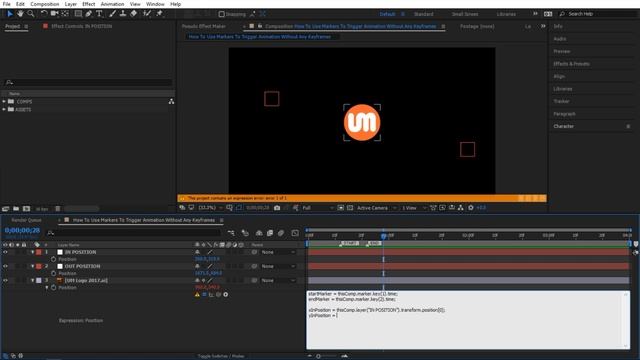This screenshot has width=640, height=360.
Task: Select the Brush tool
Action: (x=112, y=14)
